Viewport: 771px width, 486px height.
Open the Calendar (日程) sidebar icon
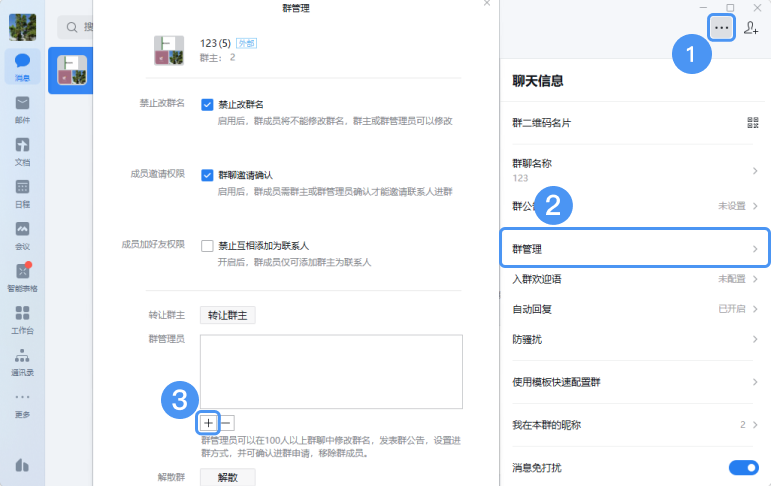click(x=22, y=193)
